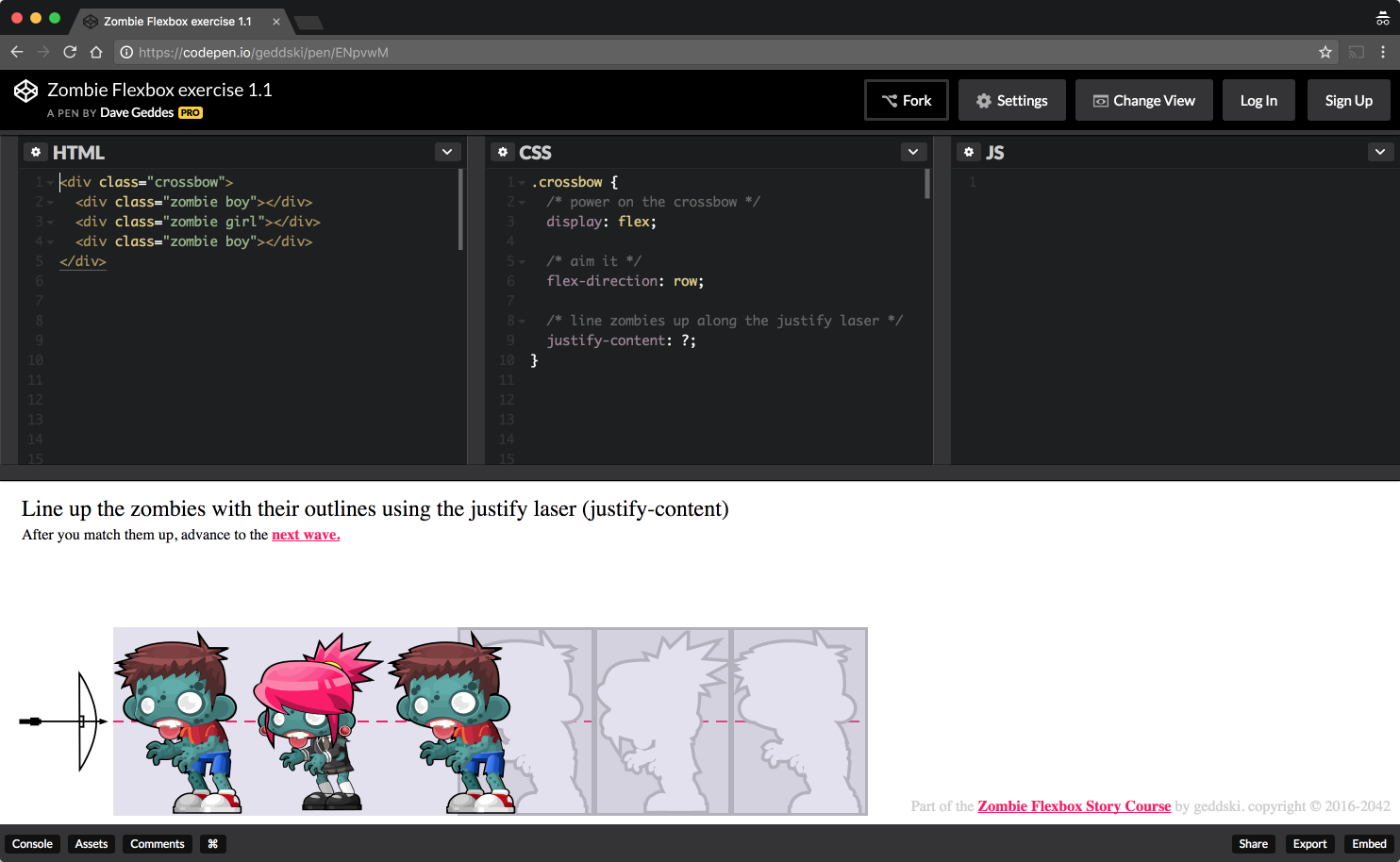Click the CSS editor scrollbar
Screen dimensions: 1400x862
tap(927, 184)
